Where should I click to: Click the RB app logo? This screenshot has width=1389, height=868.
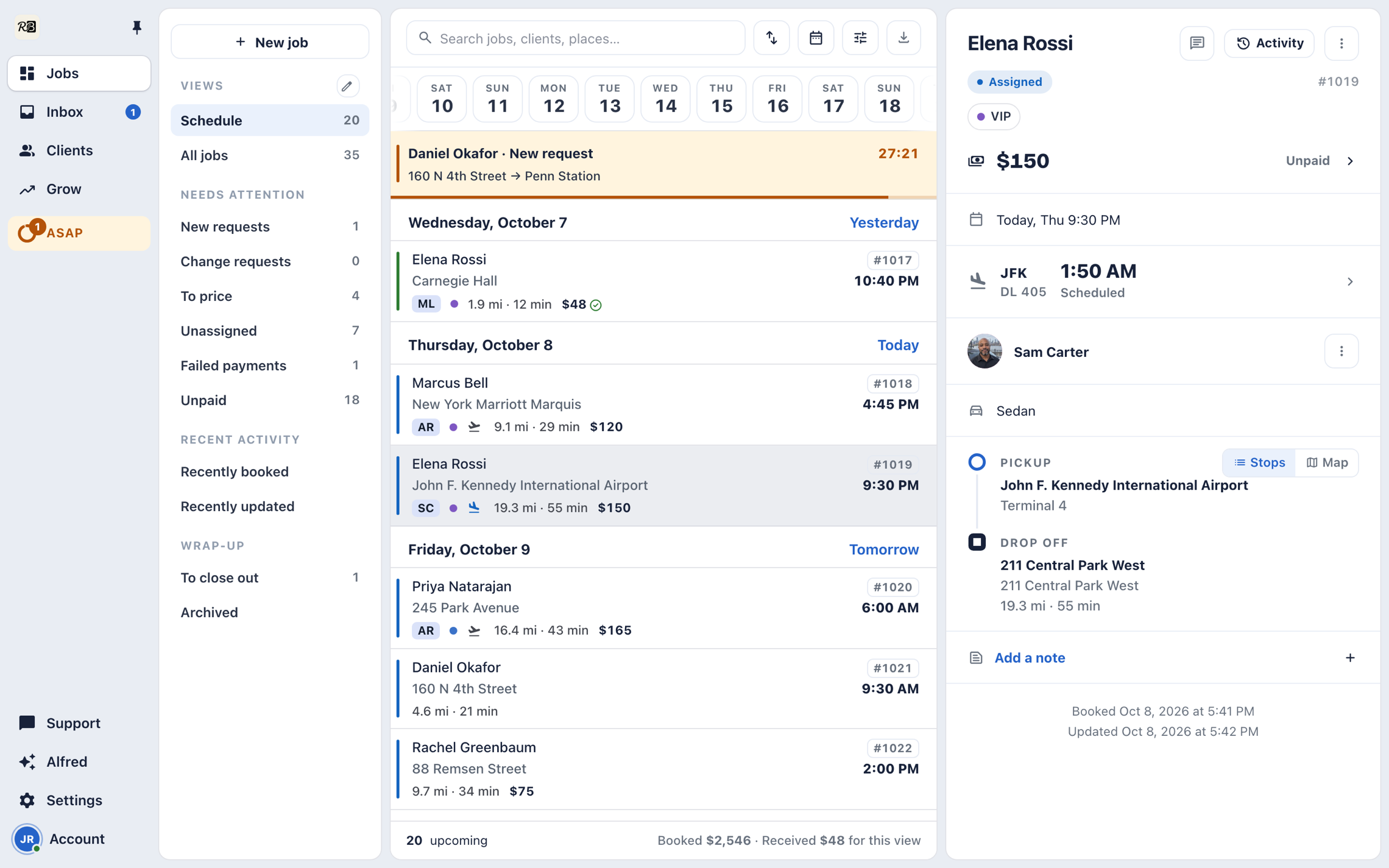pyautogui.click(x=27, y=27)
